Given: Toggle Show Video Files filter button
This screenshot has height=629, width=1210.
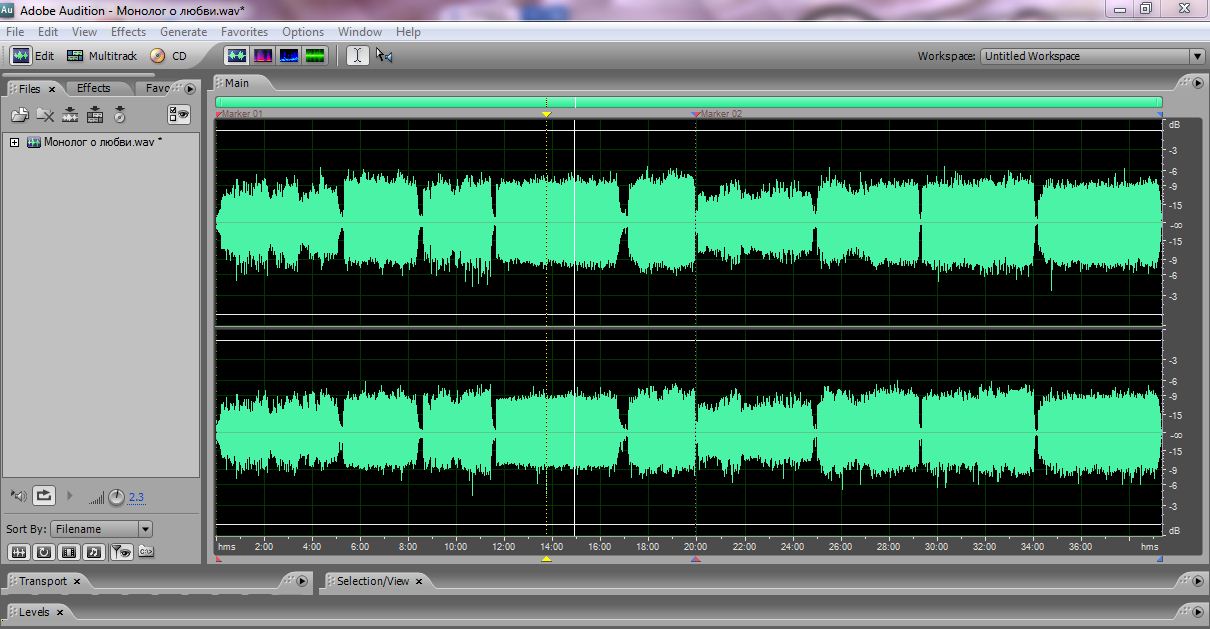Looking at the screenshot, I should point(69,551).
